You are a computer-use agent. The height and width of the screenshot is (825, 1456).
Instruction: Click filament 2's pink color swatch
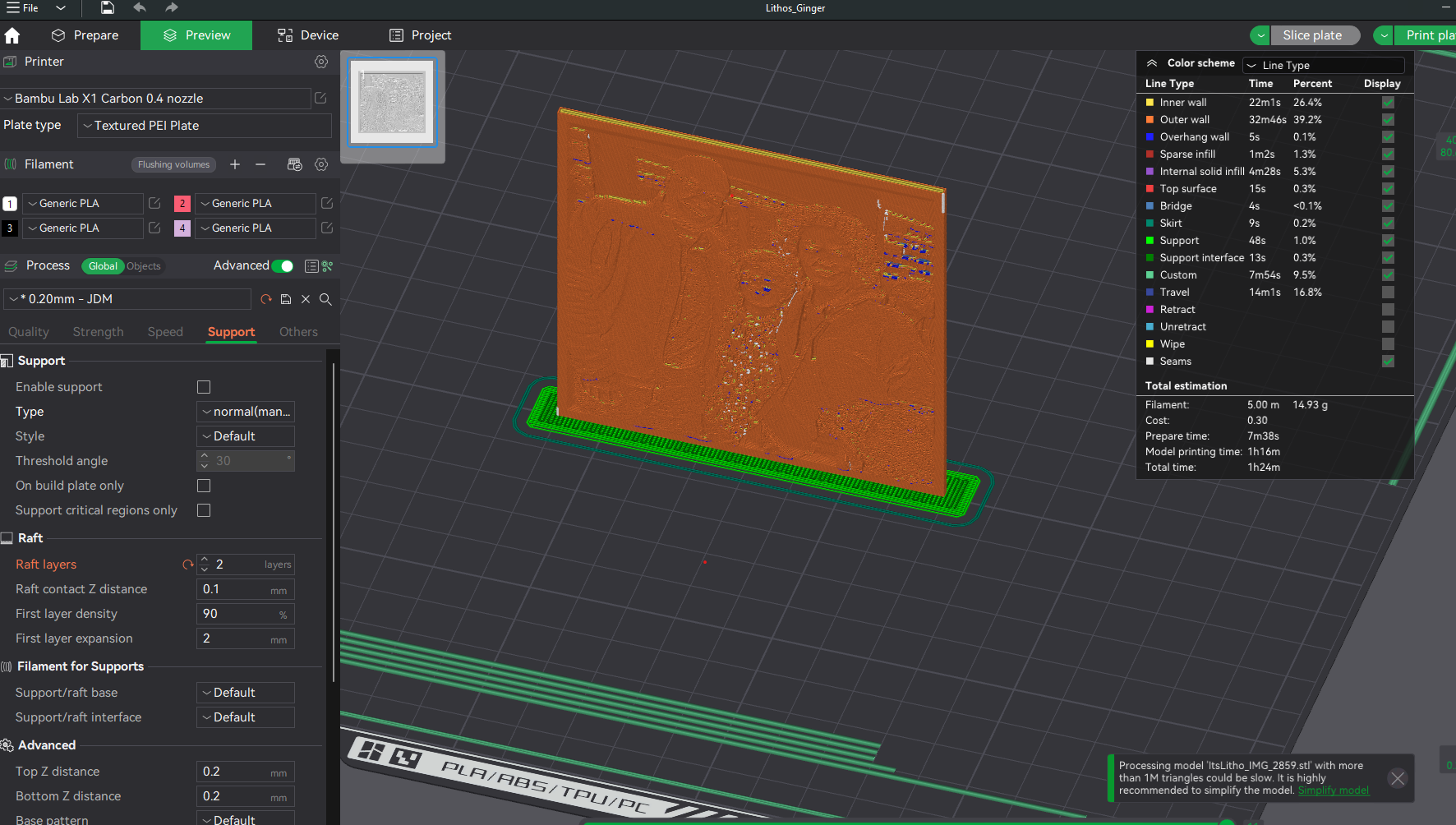(x=182, y=203)
